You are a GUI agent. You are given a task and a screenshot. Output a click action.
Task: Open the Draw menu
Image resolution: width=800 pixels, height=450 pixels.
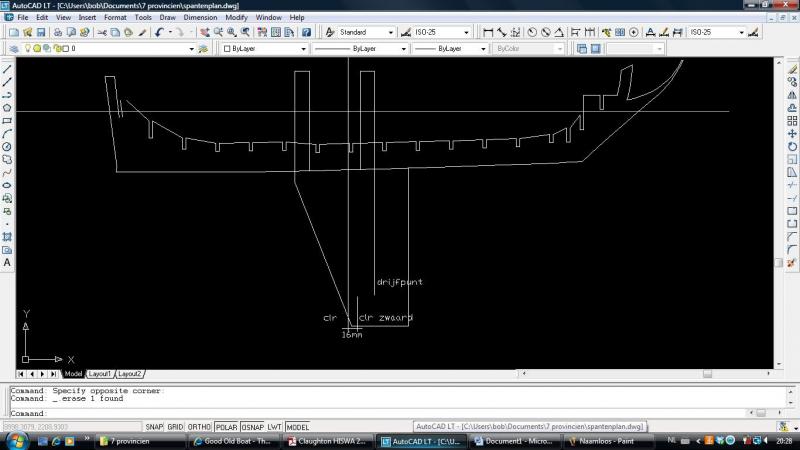point(167,17)
